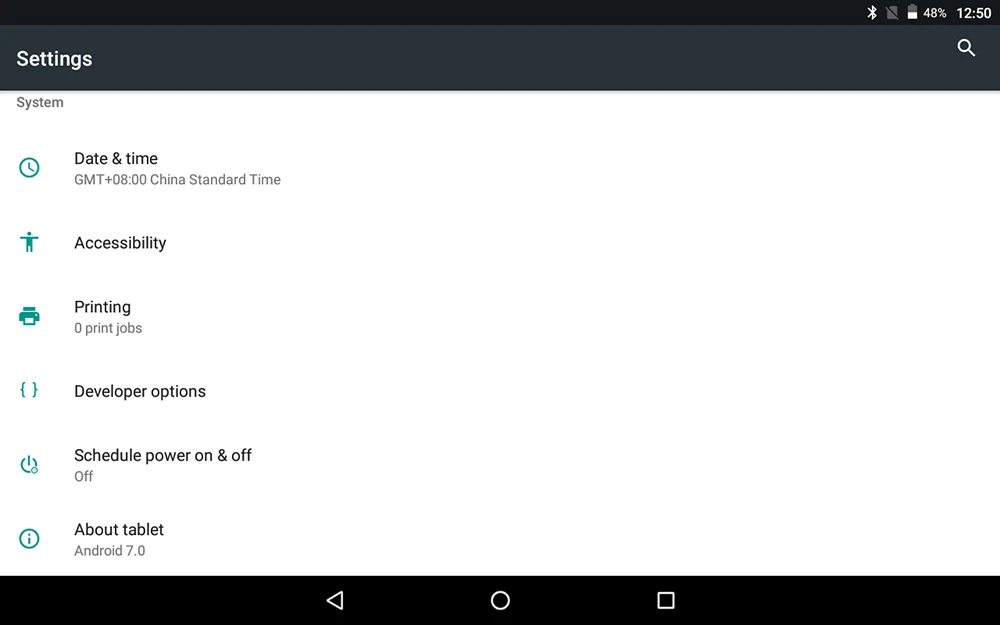Open Developer options entry
Image resolution: width=1000 pixels, height=625 pixels.
tap(500, 391)
